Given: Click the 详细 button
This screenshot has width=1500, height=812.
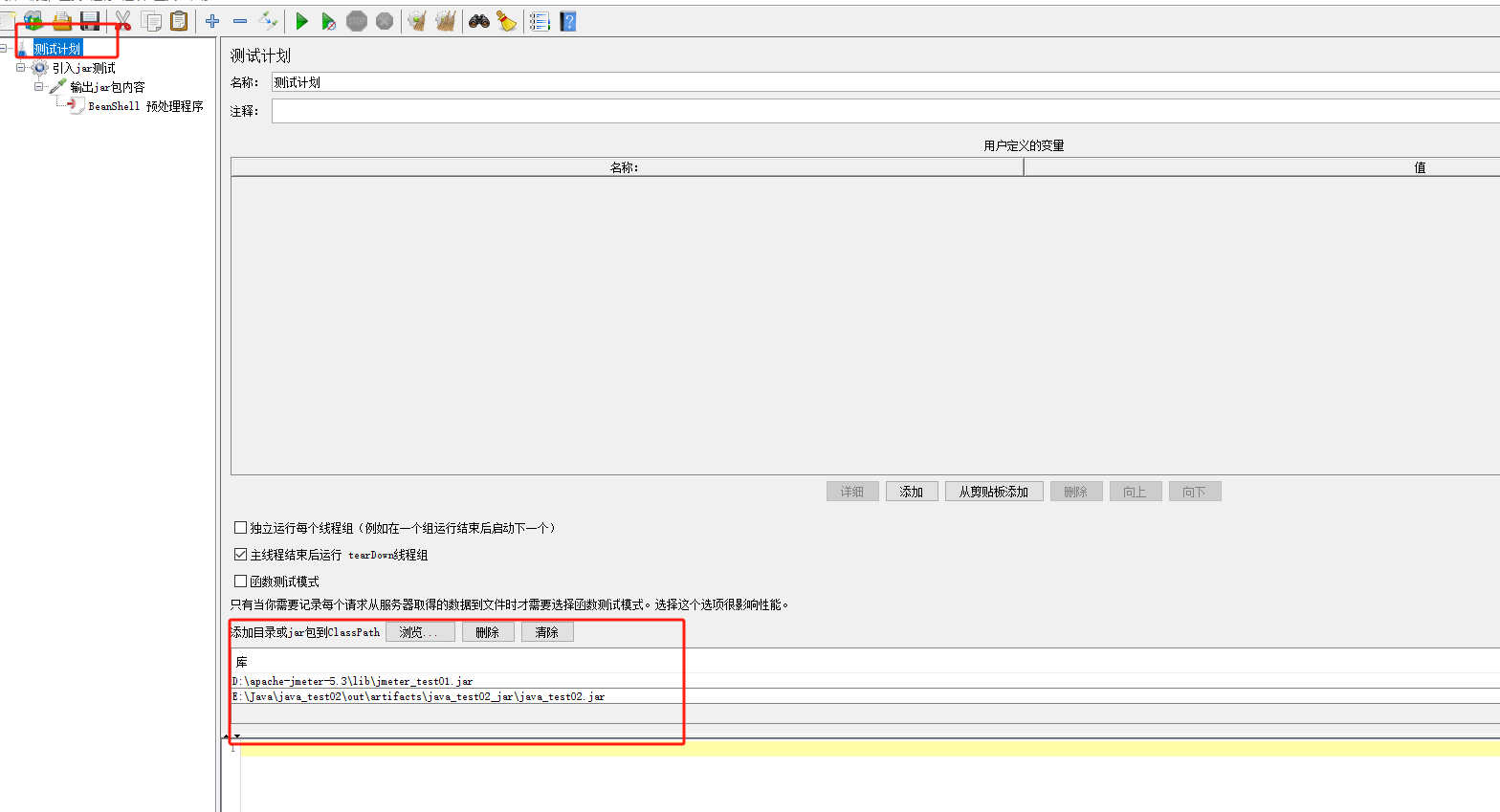Looking at the screenshot, I should [852, 492].
